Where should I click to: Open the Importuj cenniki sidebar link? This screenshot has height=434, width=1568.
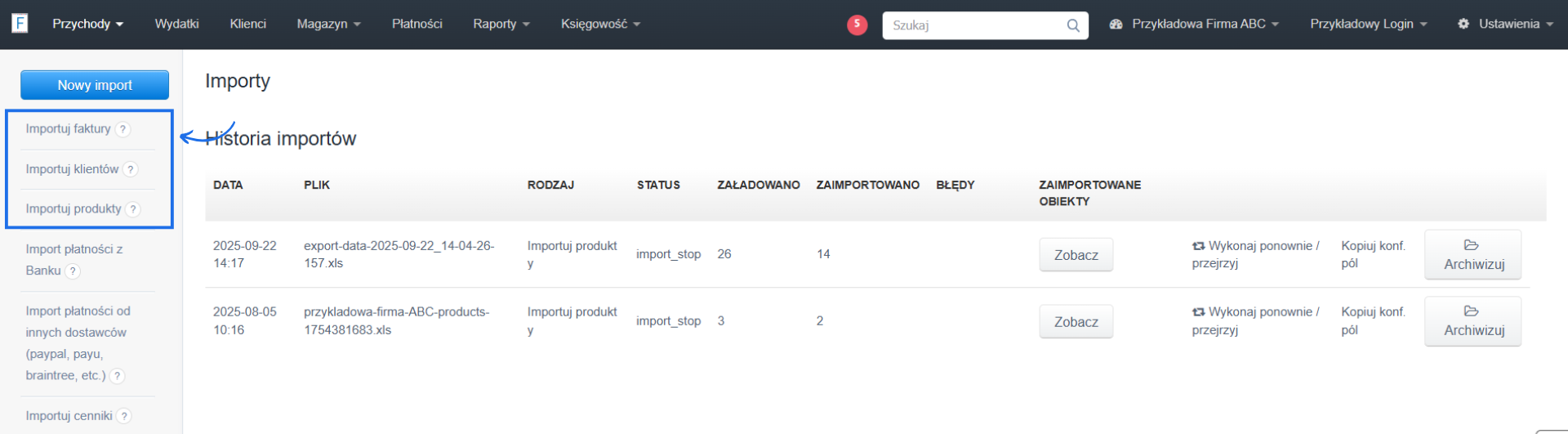click(x=69, y=416)
